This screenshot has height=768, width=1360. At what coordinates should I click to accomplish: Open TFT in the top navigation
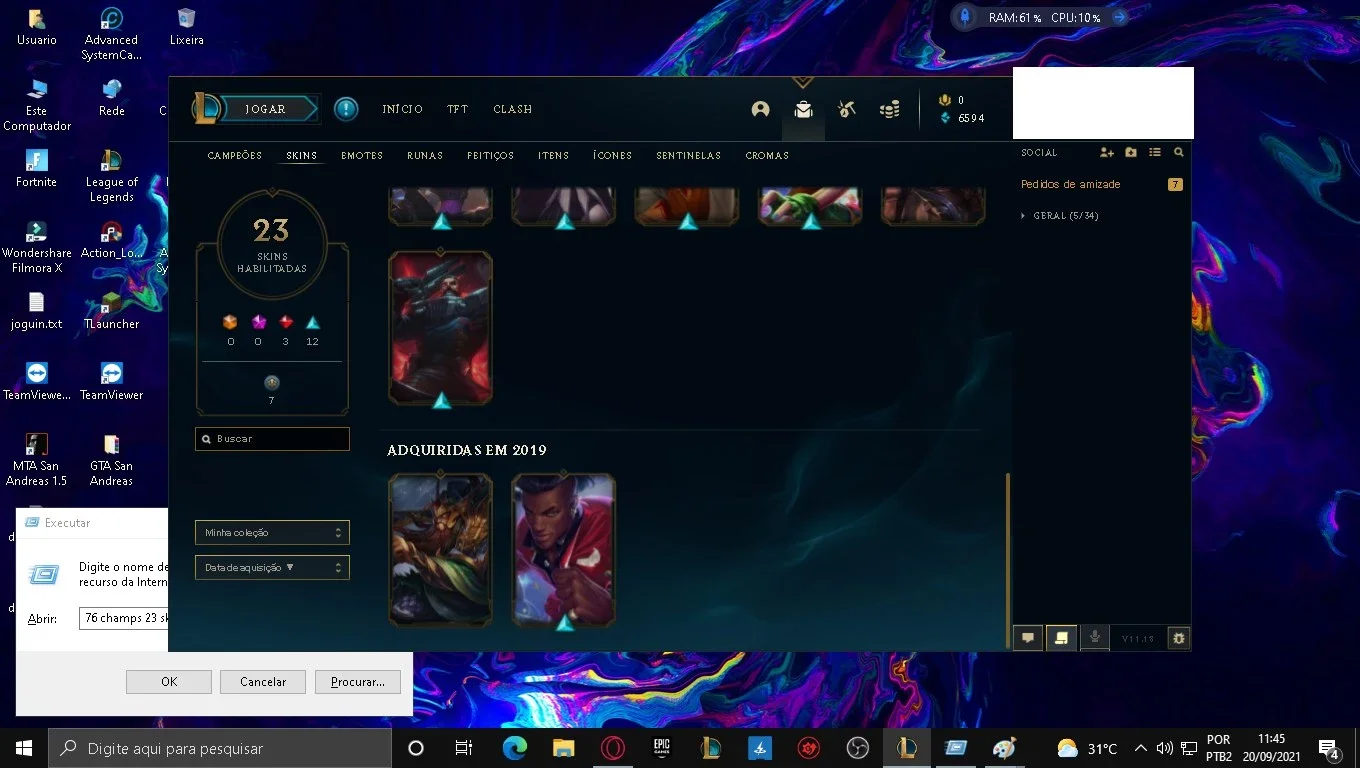(x=457, y=109)
